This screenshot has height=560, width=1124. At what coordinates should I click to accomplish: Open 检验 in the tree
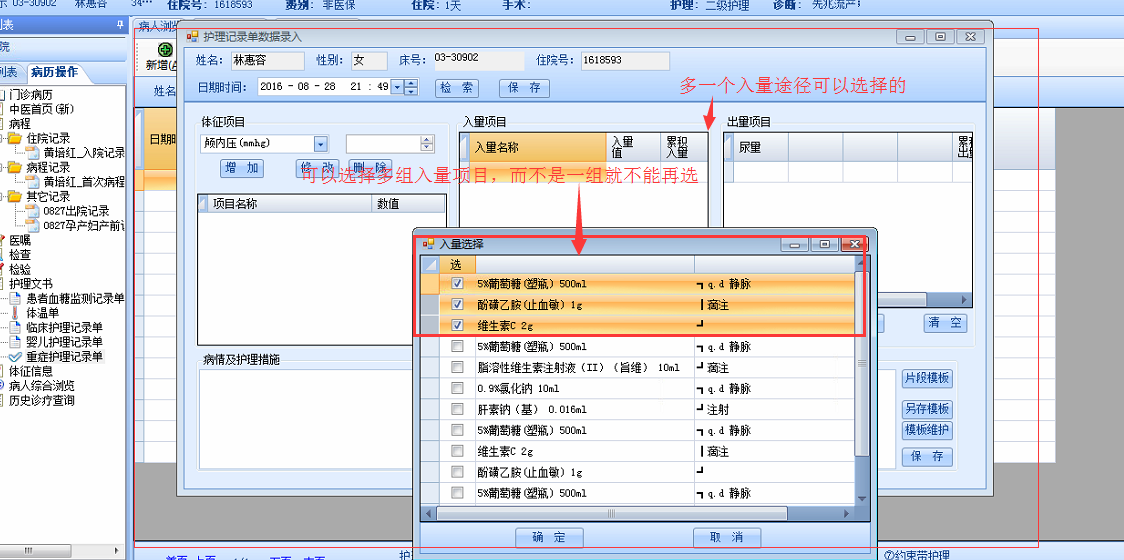point(20,270)
